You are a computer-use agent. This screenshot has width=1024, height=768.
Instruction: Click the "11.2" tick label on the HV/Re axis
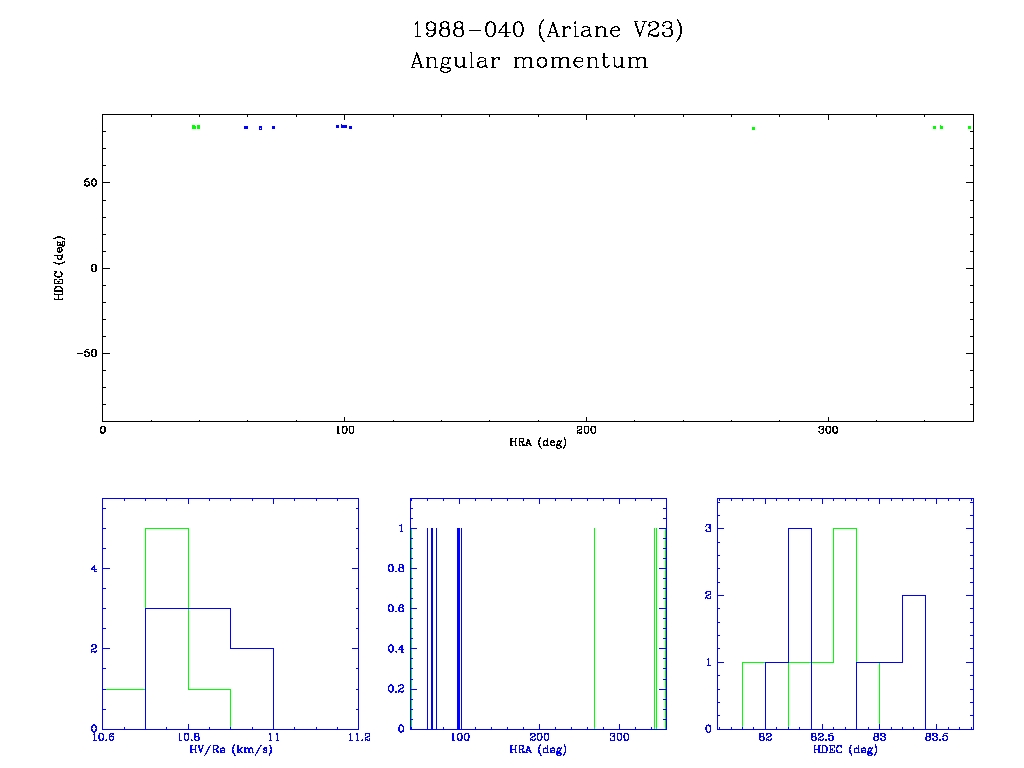pos(358,738)
